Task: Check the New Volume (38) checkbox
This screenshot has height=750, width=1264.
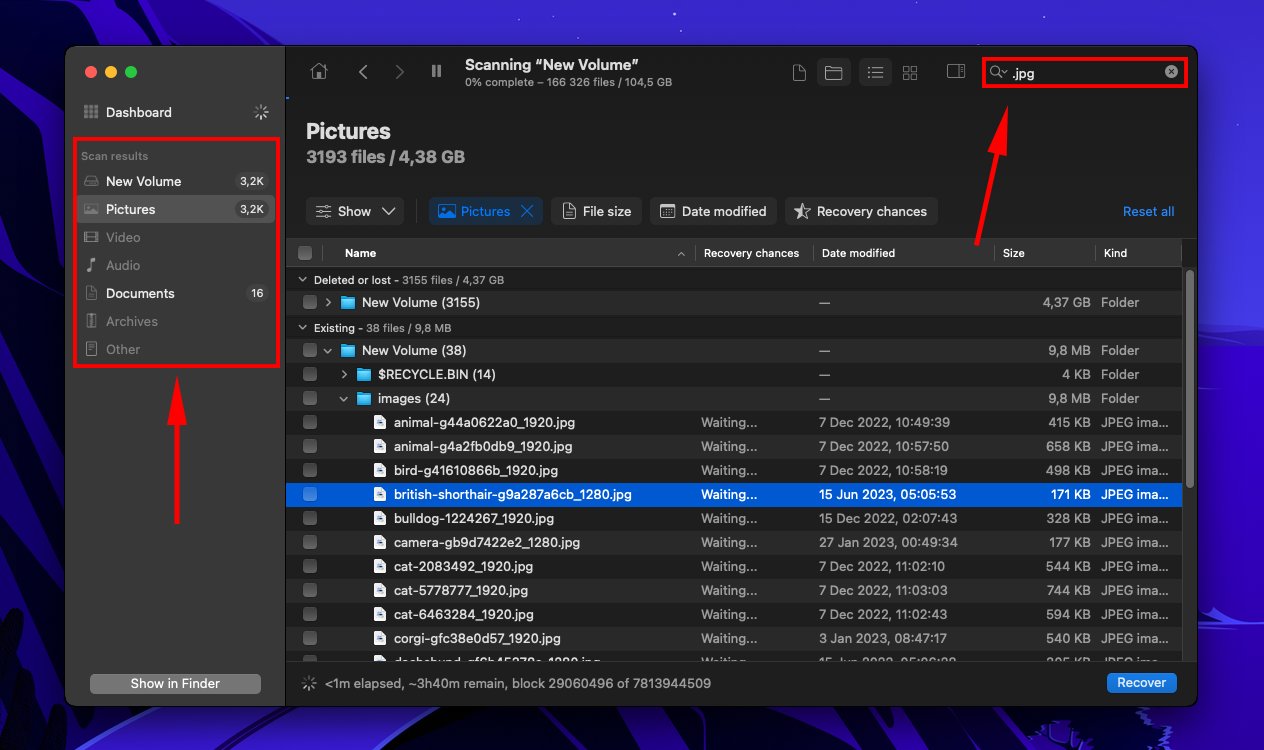Action: click(x=310, y=350)
